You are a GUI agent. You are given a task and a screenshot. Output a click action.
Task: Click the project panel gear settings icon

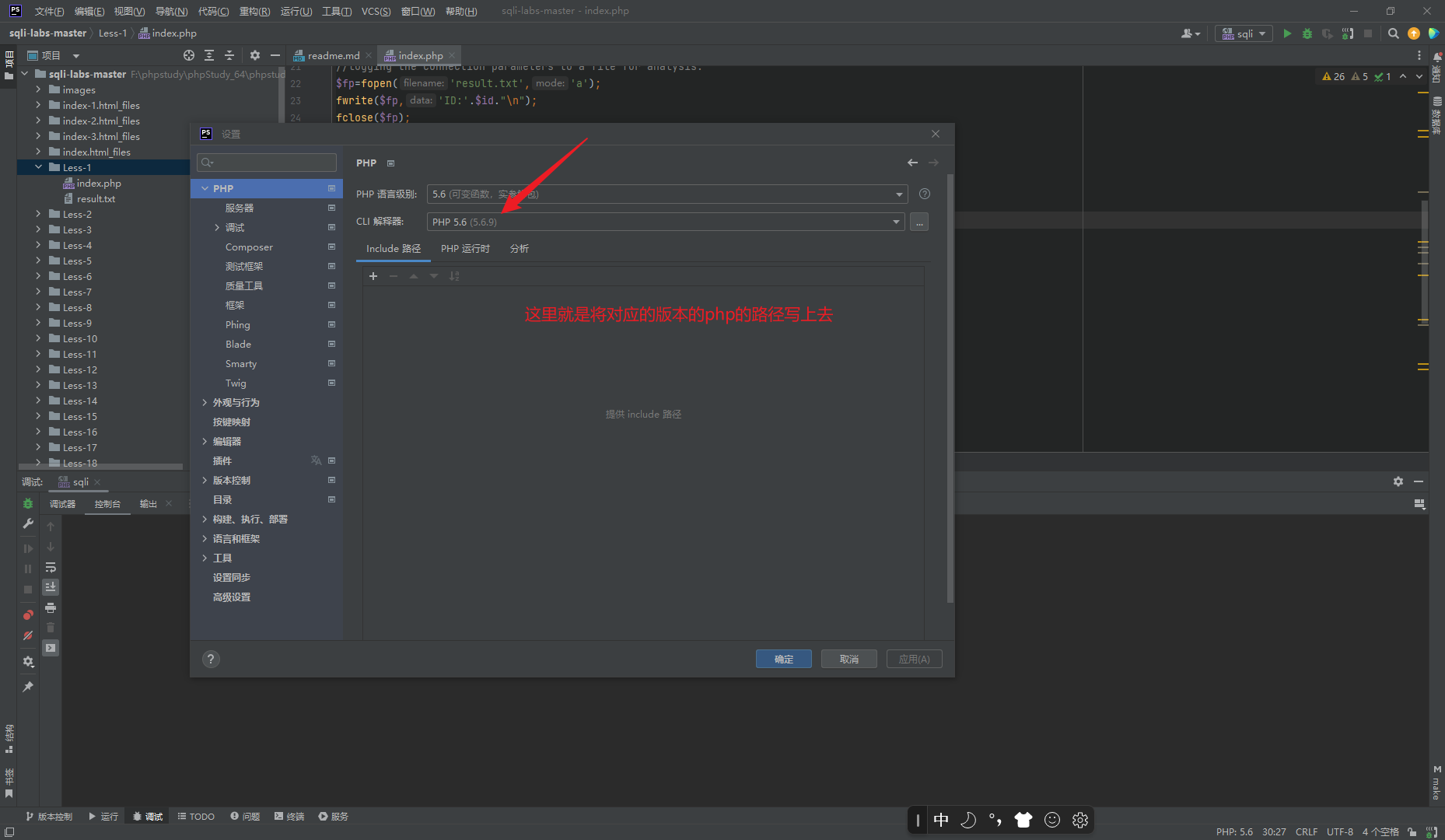point(255,55)
